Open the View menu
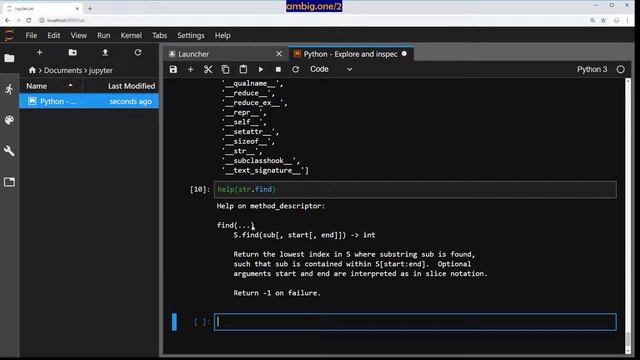This screenshot has width=640, height=360. click(78, 36)
